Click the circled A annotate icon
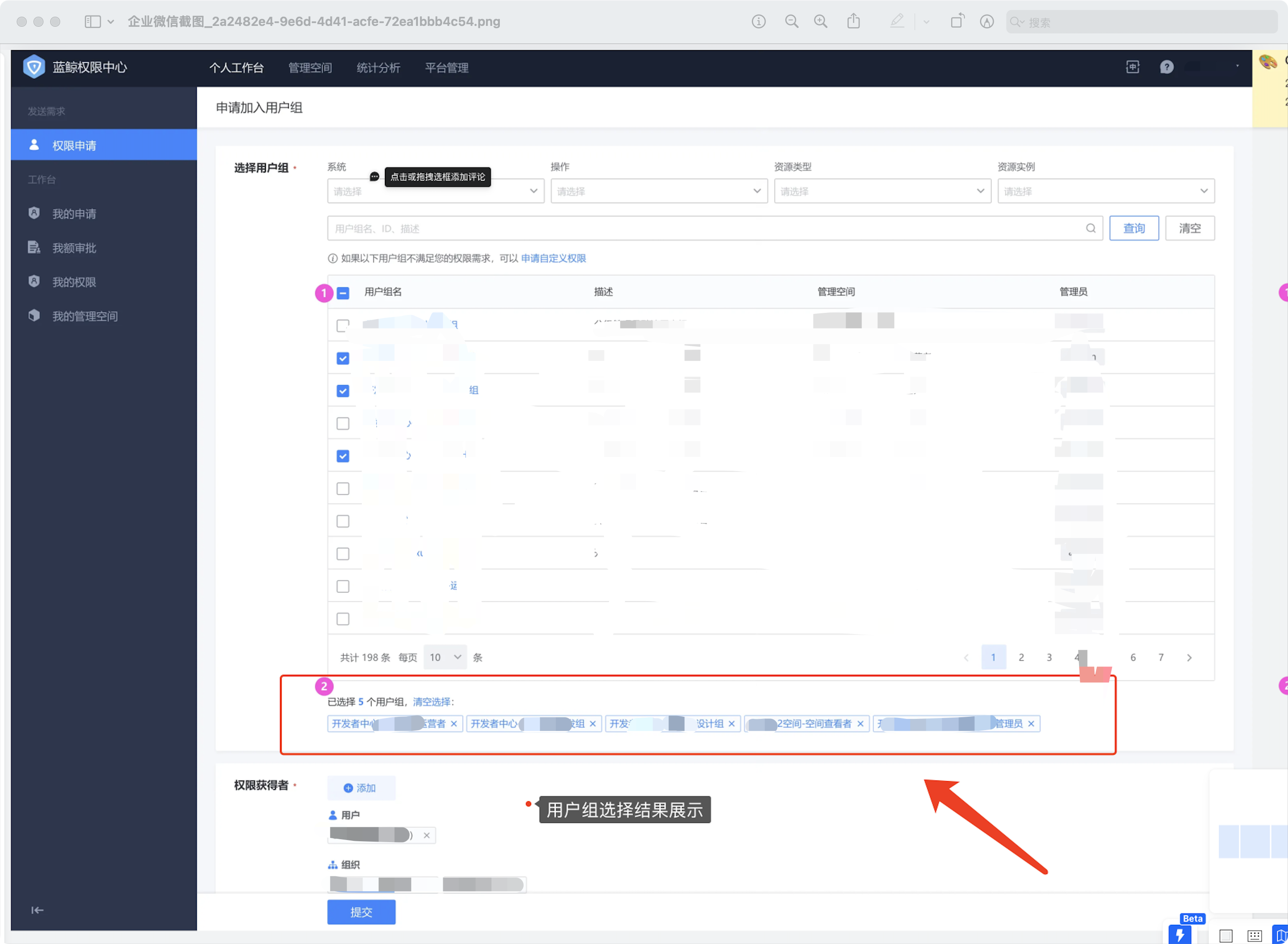The height and width of the screenshot is (944, 1288). click(x=986, y=22)
